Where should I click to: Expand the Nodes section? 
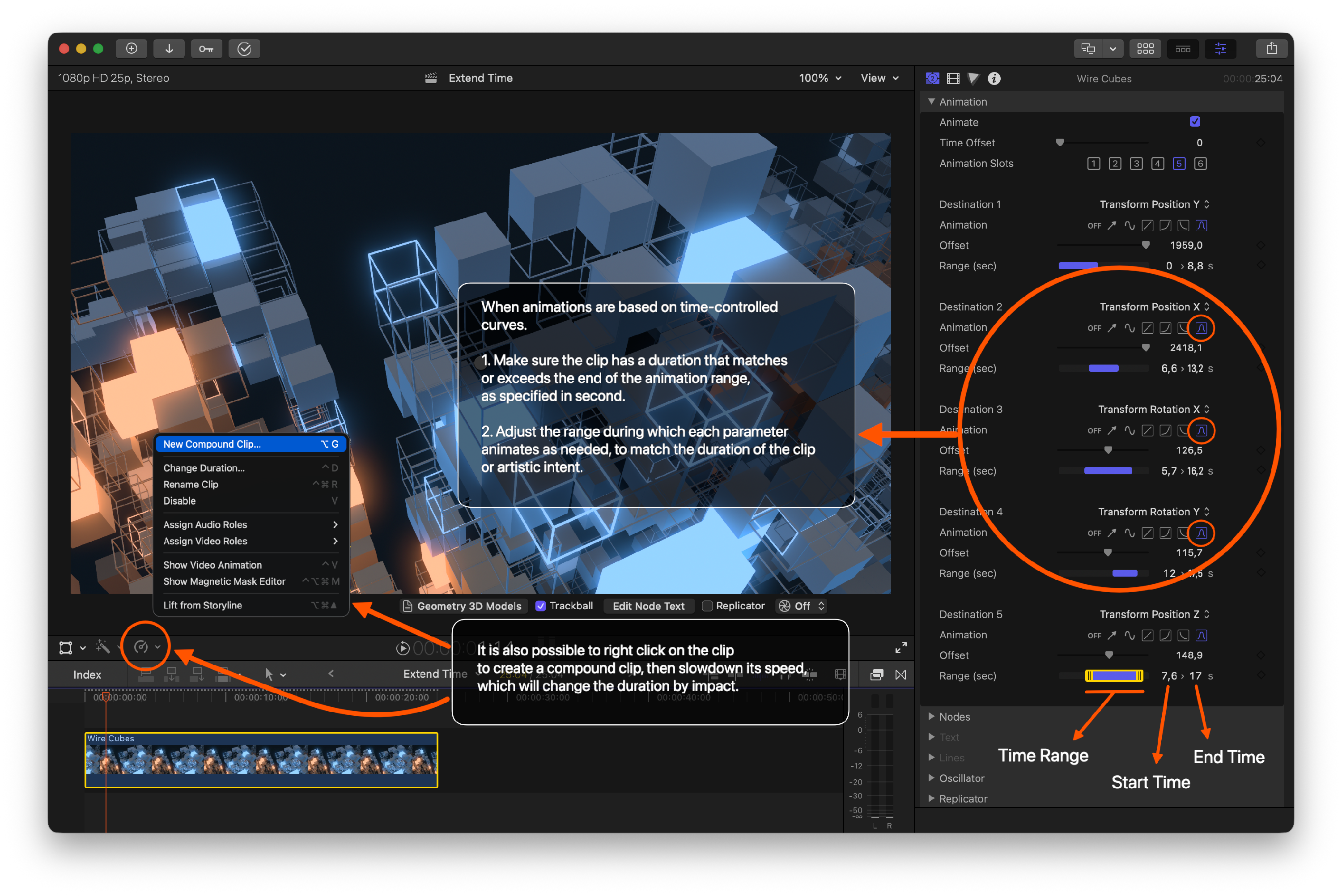click(x=931, y=717)
